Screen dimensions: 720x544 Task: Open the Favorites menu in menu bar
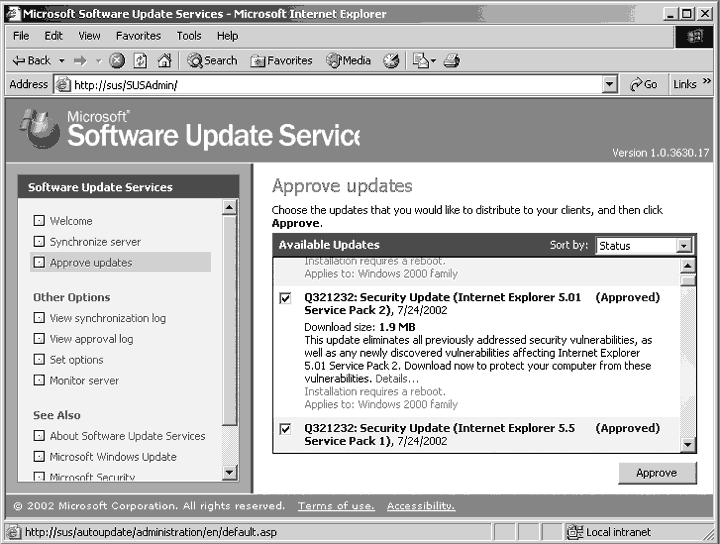coord(139,36)
